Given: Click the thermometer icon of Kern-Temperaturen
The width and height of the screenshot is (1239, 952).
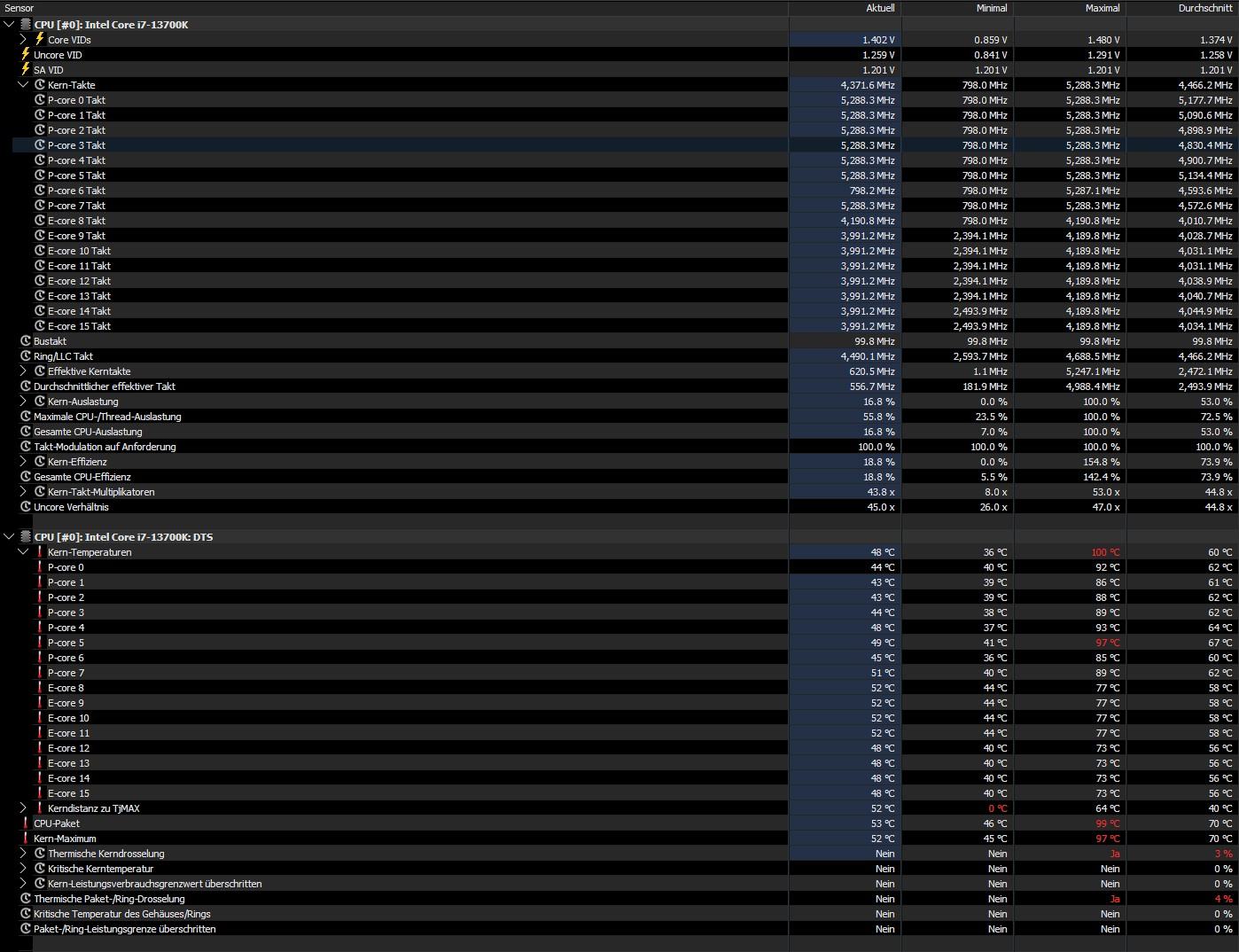Looking at the screenshot, I should [x=40, y=552].
